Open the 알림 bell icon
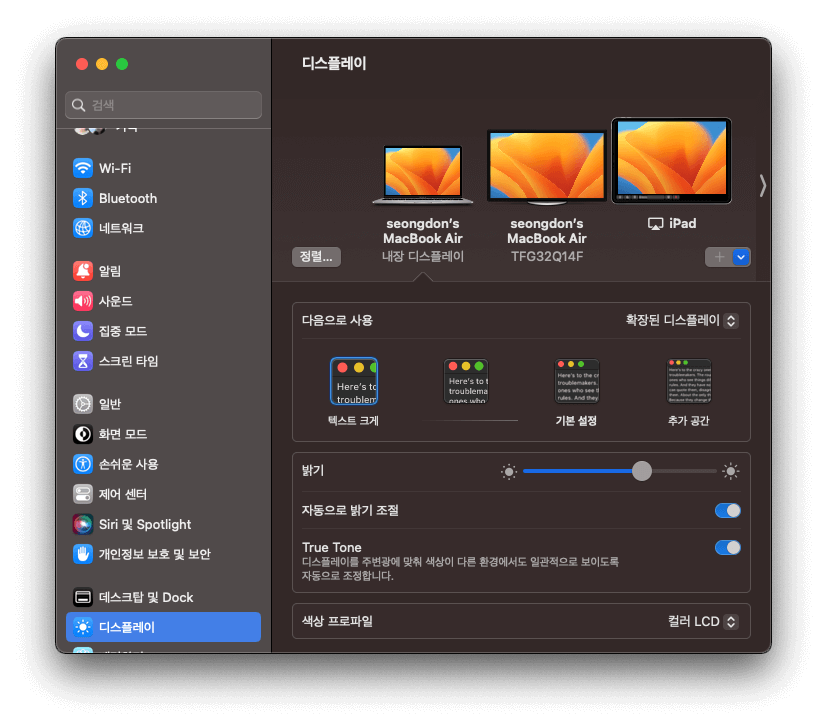 tap(83, 271)
